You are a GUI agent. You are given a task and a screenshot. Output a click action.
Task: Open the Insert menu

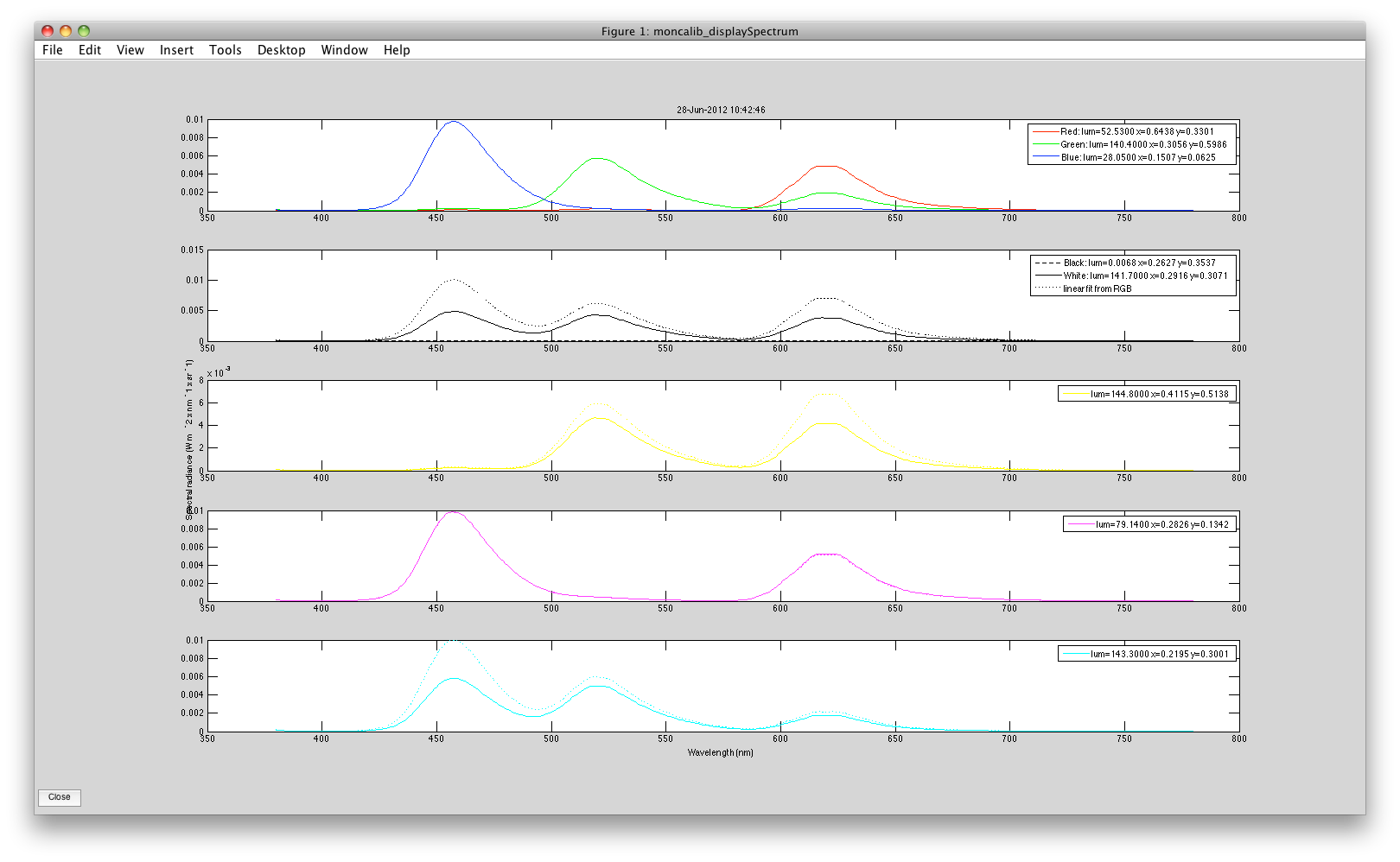(x=176, y=50)
